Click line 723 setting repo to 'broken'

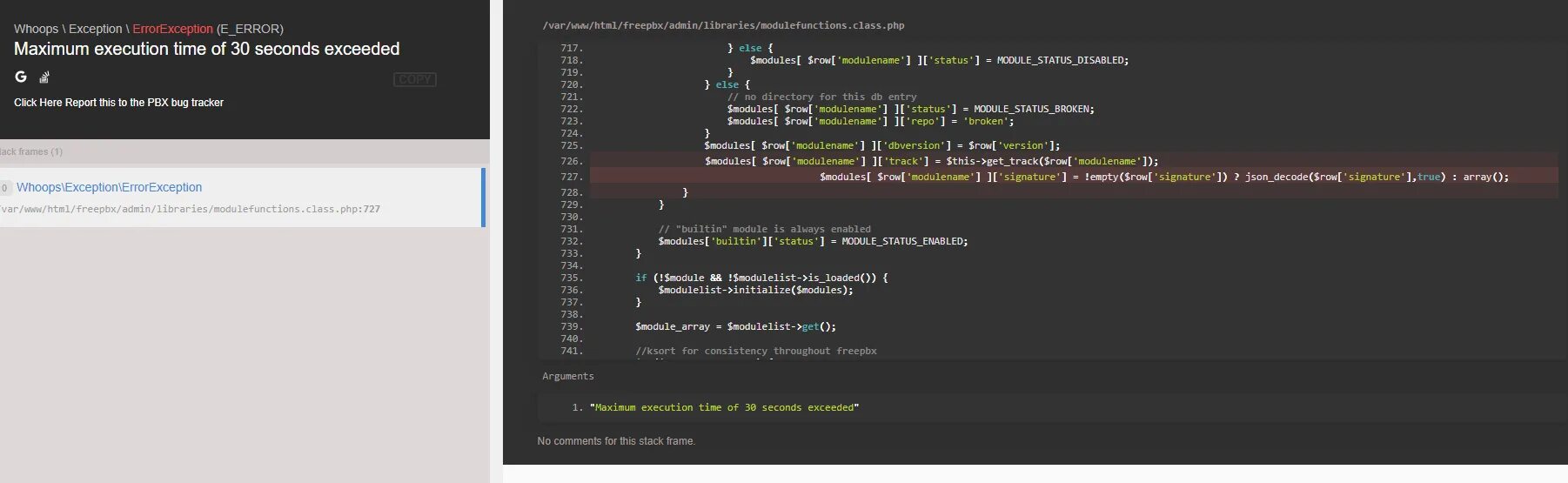pyautogui.click(x=869, y=121)
